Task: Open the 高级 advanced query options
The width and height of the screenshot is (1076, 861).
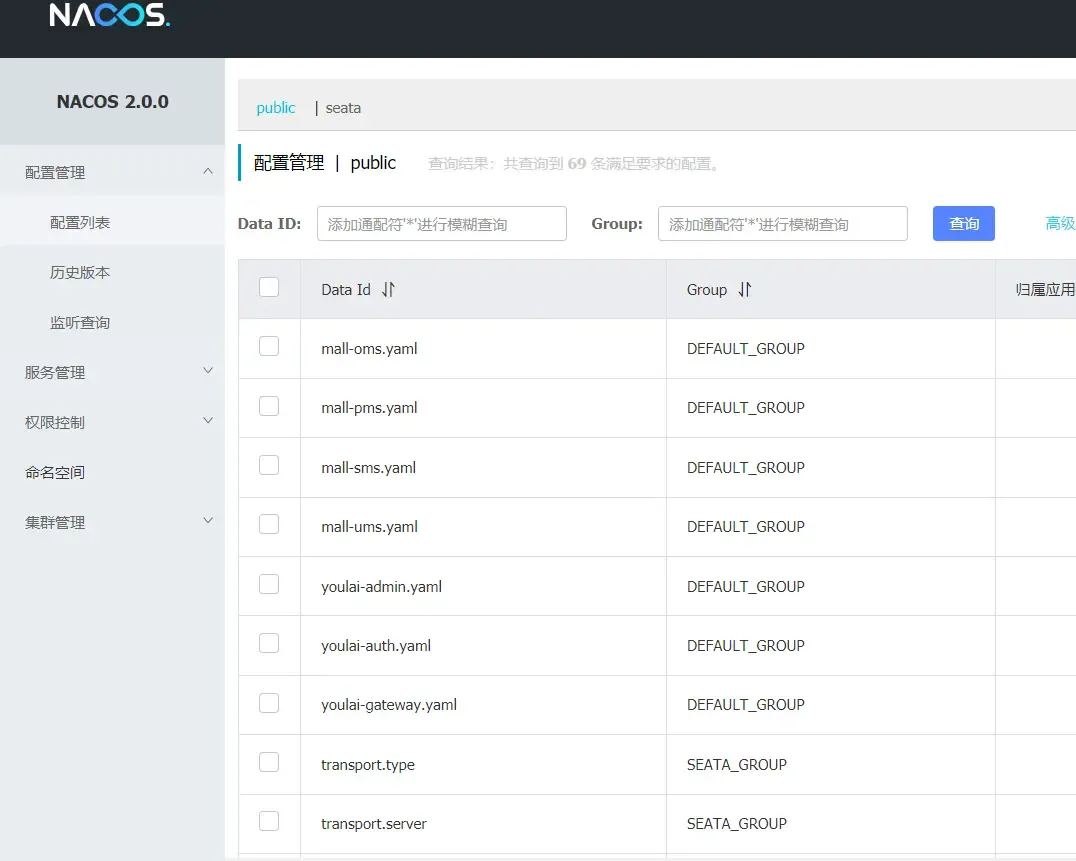Action: [x=1061, y=223]
